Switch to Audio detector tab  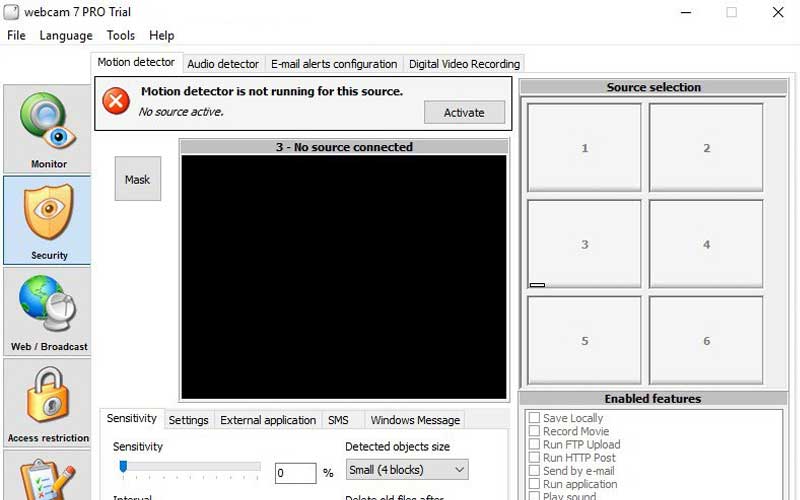tap(223, 64)
